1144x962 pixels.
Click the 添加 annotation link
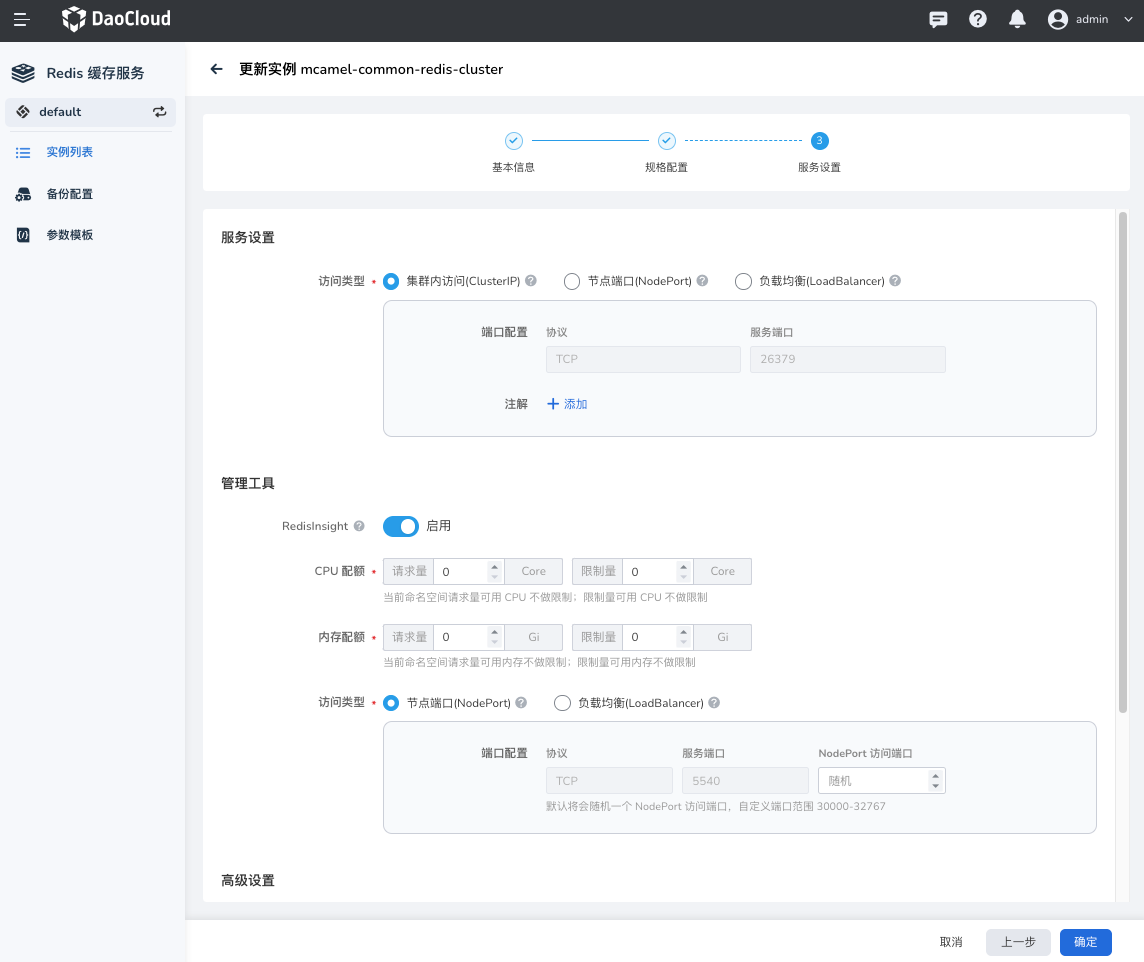coord(567,404)
